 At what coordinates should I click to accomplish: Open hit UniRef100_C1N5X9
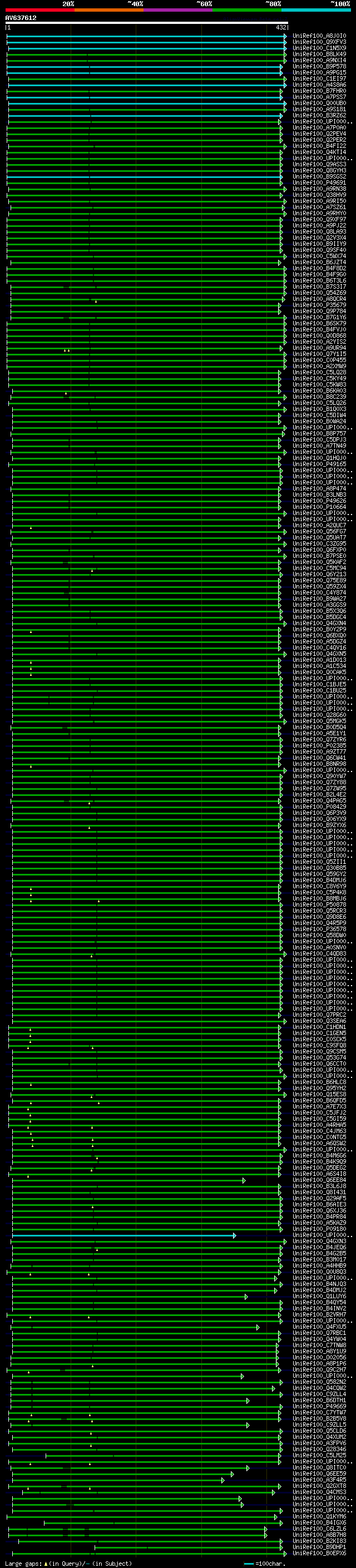tap(319, 48)
